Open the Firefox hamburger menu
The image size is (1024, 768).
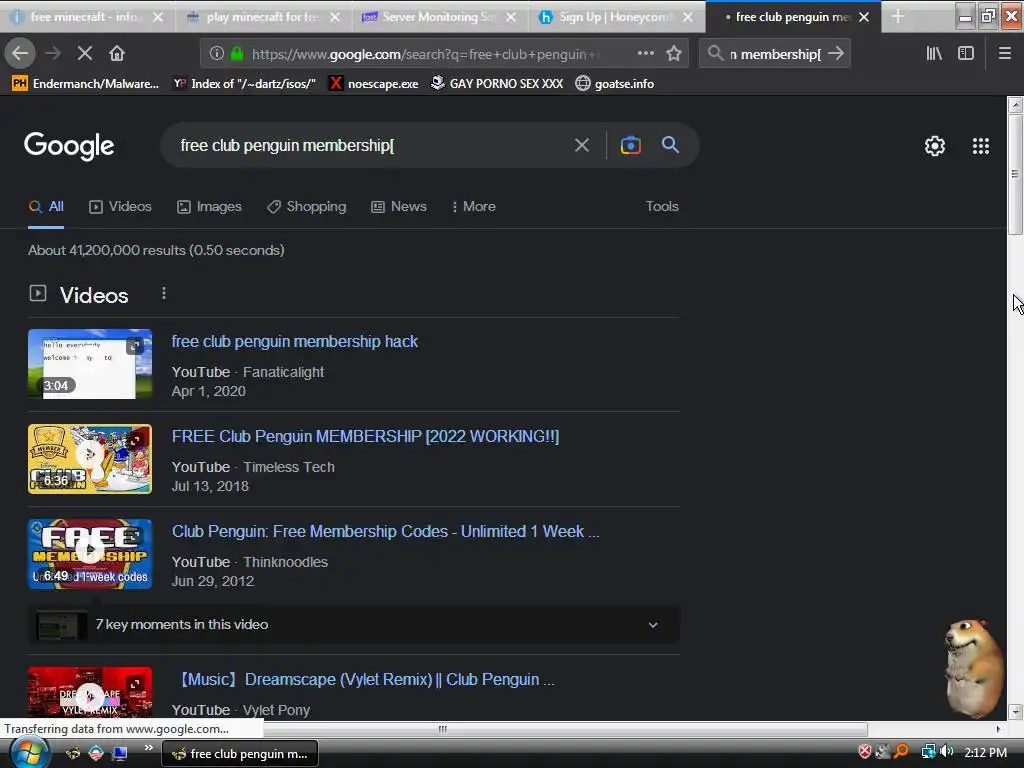click(1004, 54)
